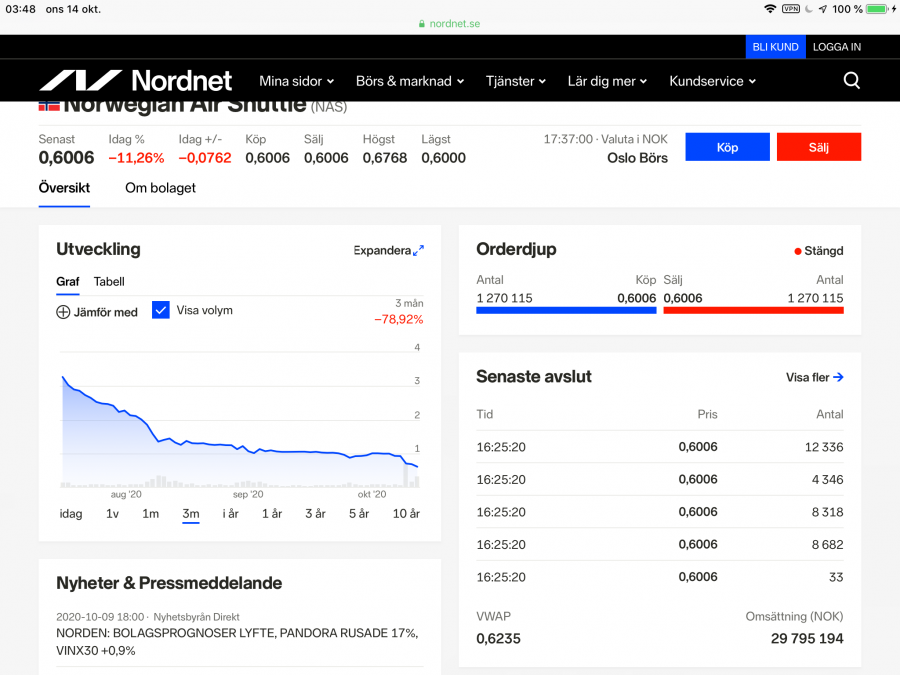
Task: Click the arrow icon next to Visa fler
Action: click(838, 377)
